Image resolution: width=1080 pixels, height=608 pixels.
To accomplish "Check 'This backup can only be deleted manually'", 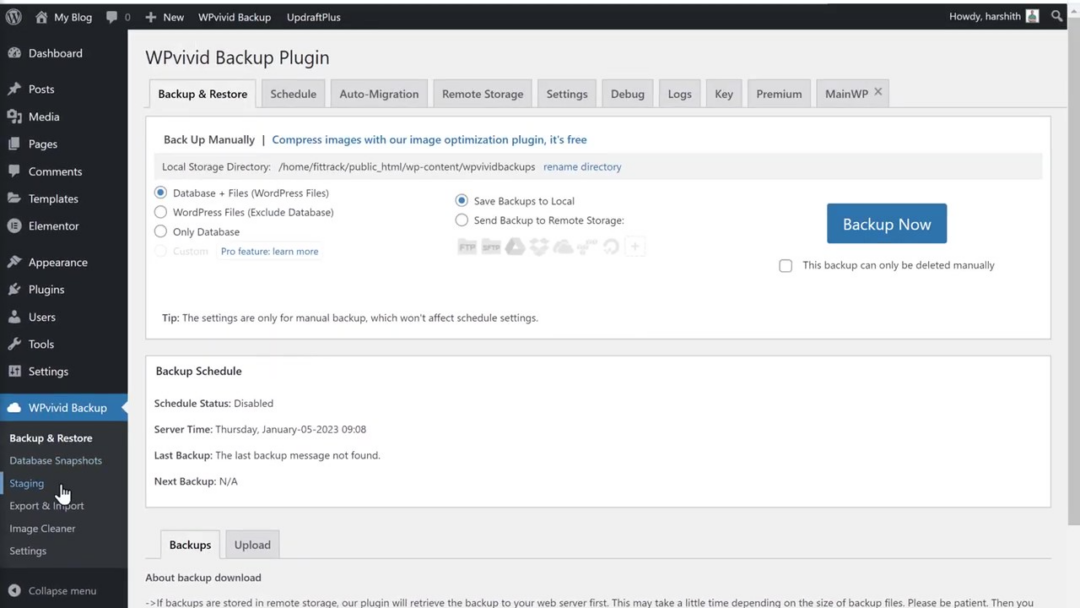I will [x=786, y=265].
